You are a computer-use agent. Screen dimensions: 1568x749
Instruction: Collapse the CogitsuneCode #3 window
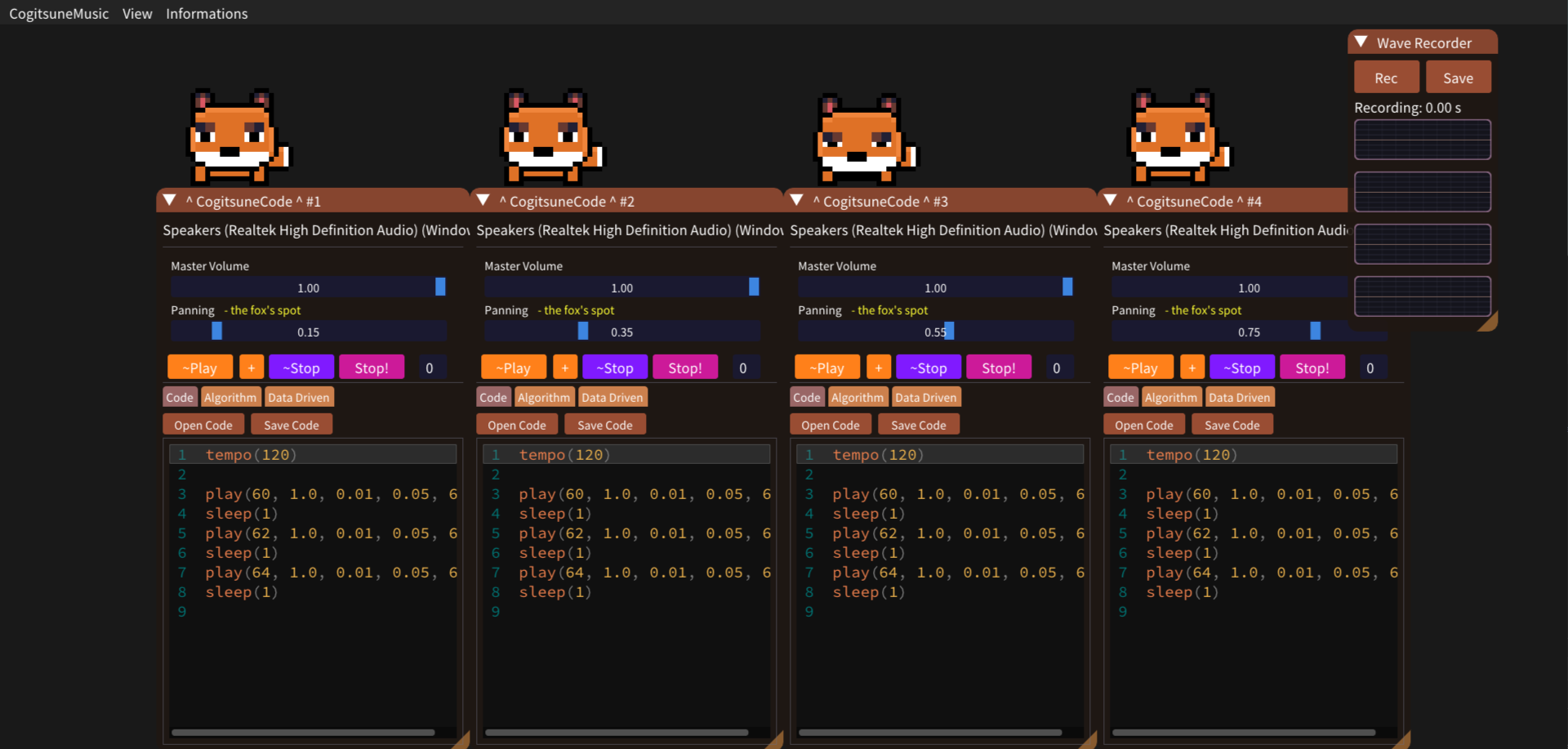pos(797,200)
